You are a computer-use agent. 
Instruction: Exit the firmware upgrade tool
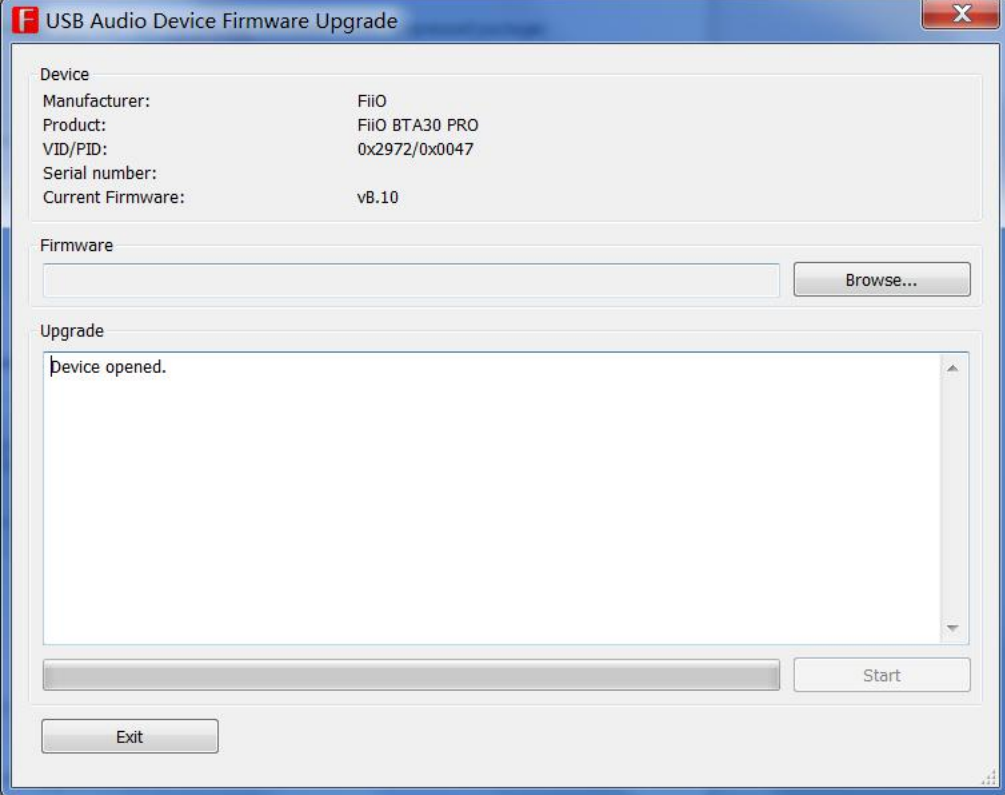(x=129, y=737)
